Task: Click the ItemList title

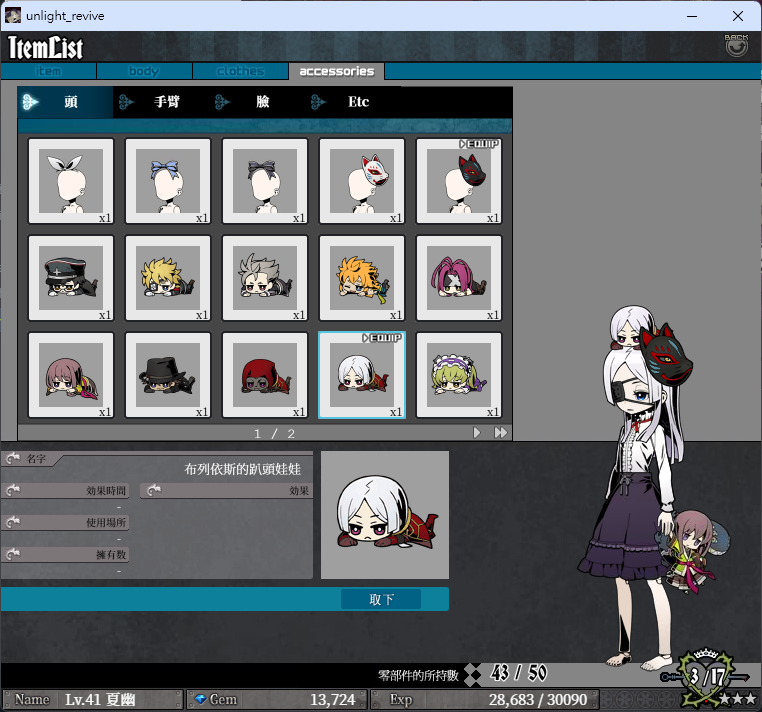Action: 46,47
